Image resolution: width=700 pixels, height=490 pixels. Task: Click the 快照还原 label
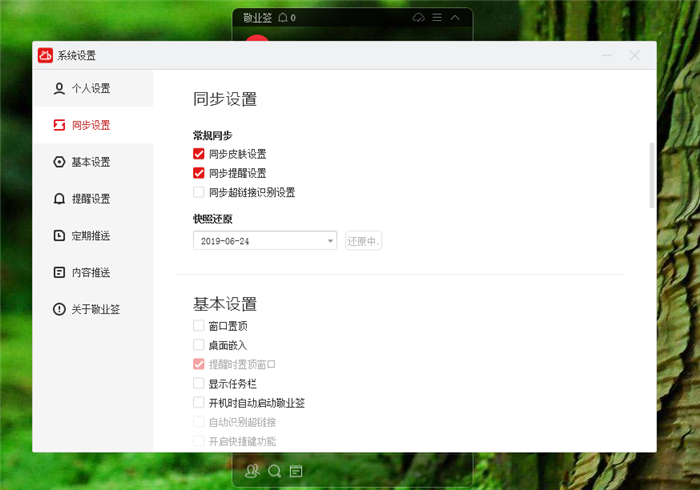coord(212,219)
